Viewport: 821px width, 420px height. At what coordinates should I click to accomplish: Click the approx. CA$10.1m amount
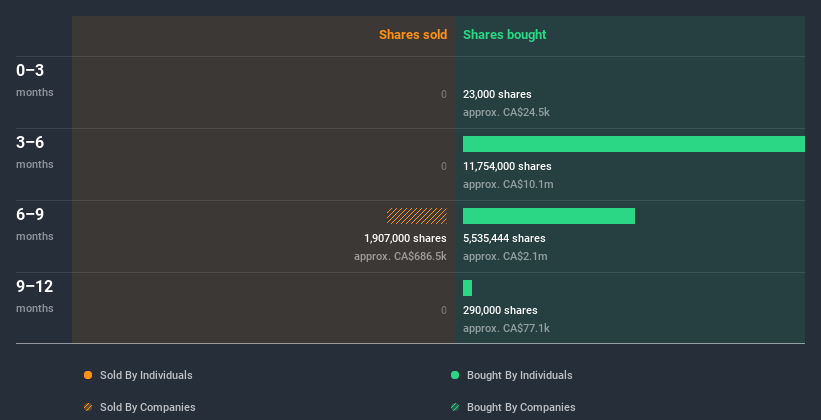[508, 184]
